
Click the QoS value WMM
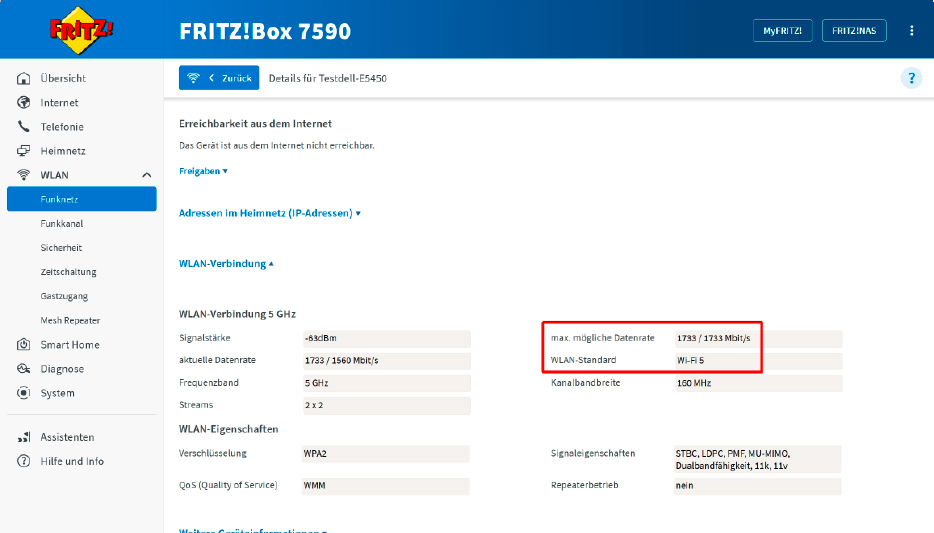pos(385,485)
